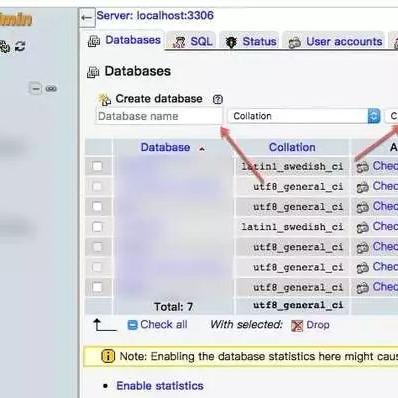The image size is (398, 398).
Task: Reload the navigation panel with the refresh icon
Action: point(20,46)
